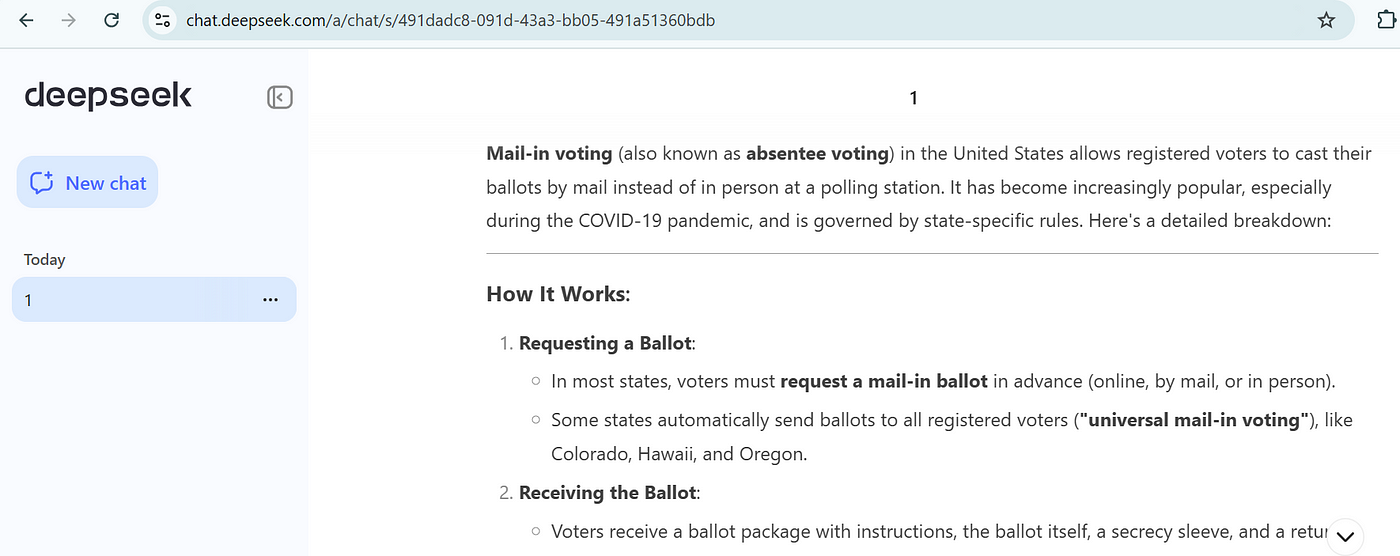Viewport: 1400px width, 556px height.
Task: Click the "Receiving the Ballot" list heading
Action: pyautogui.click(x=608, y=493)
